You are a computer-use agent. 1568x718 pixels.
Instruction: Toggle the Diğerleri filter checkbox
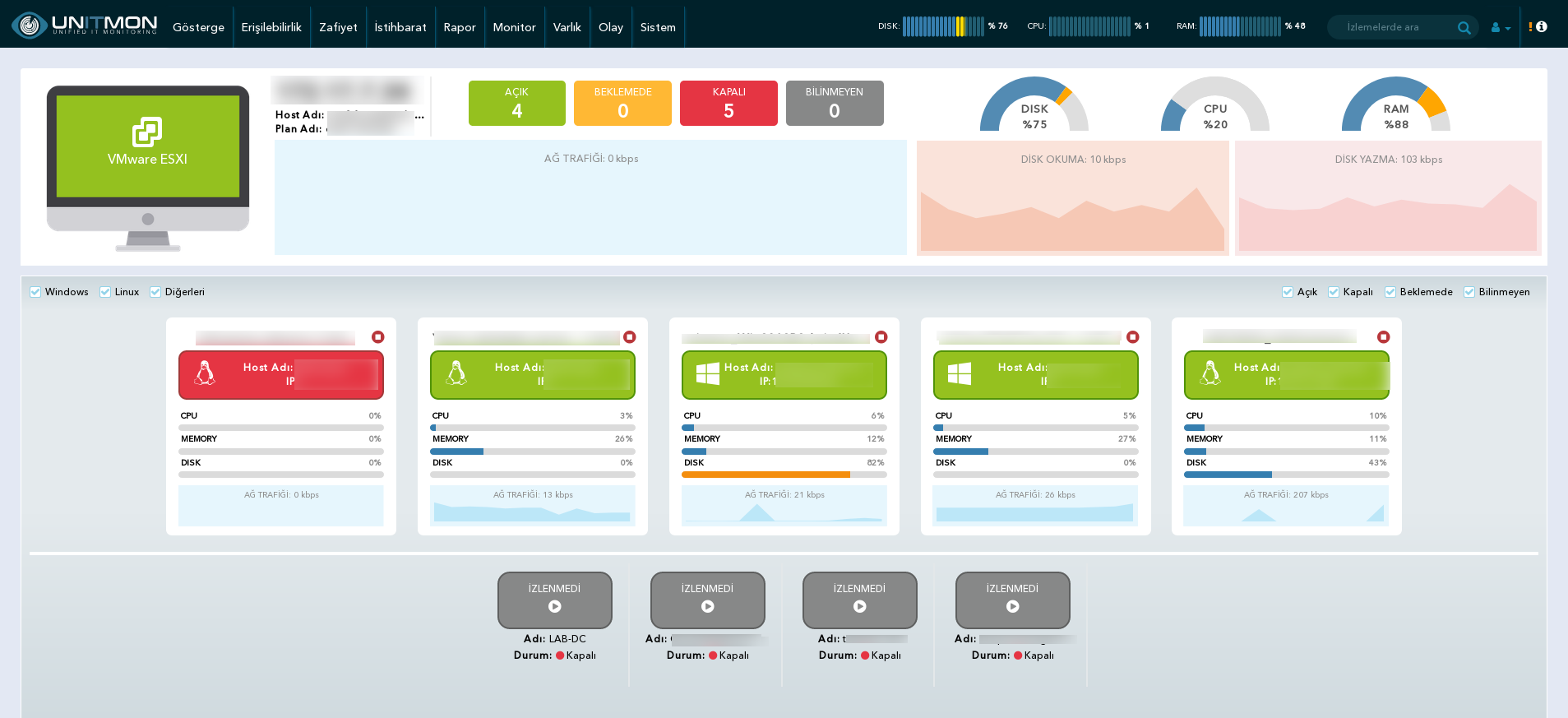(155, 292)
